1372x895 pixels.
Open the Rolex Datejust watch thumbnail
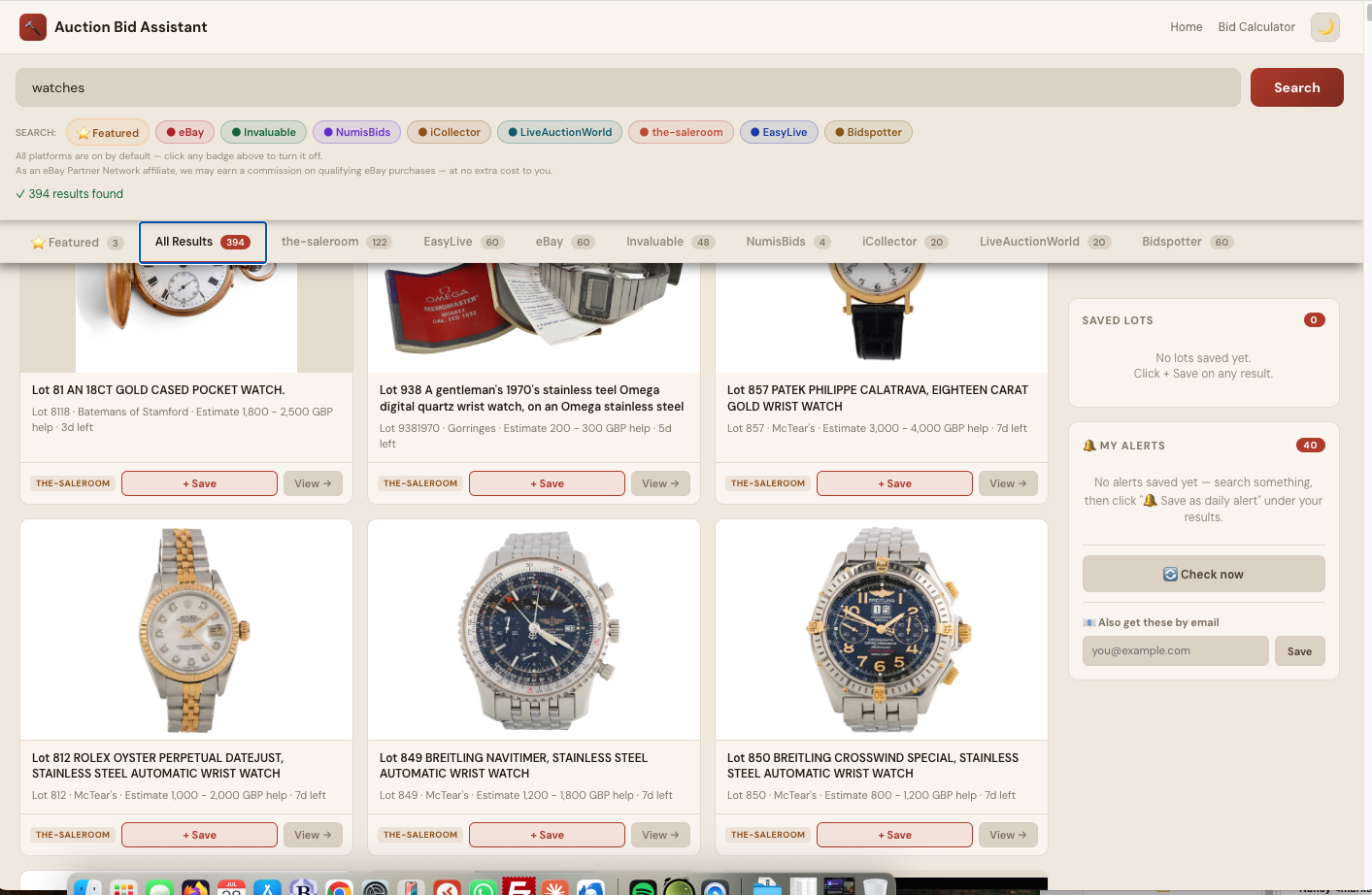click(186, 629)
